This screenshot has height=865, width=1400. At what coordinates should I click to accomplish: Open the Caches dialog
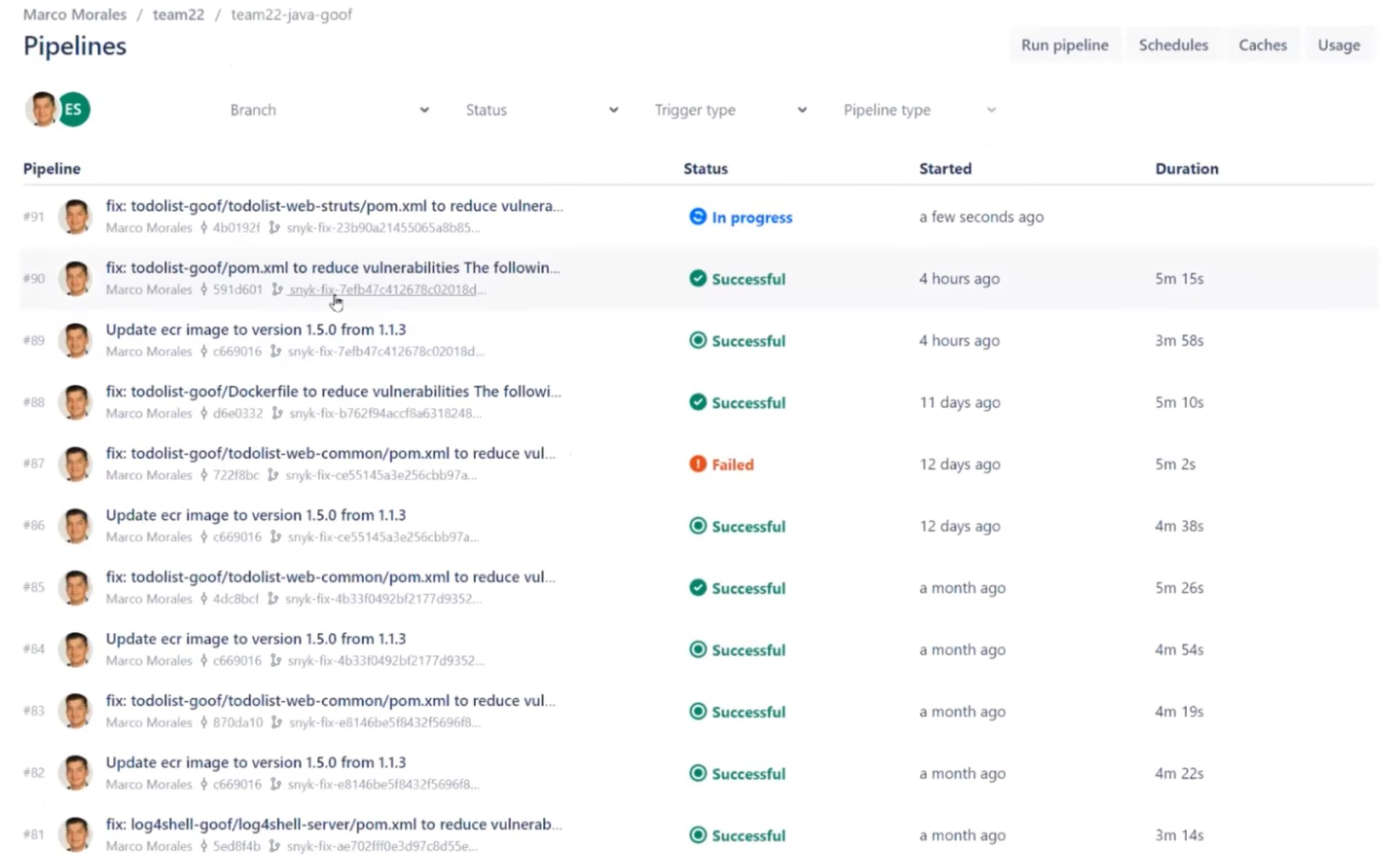click(1262, 45)
